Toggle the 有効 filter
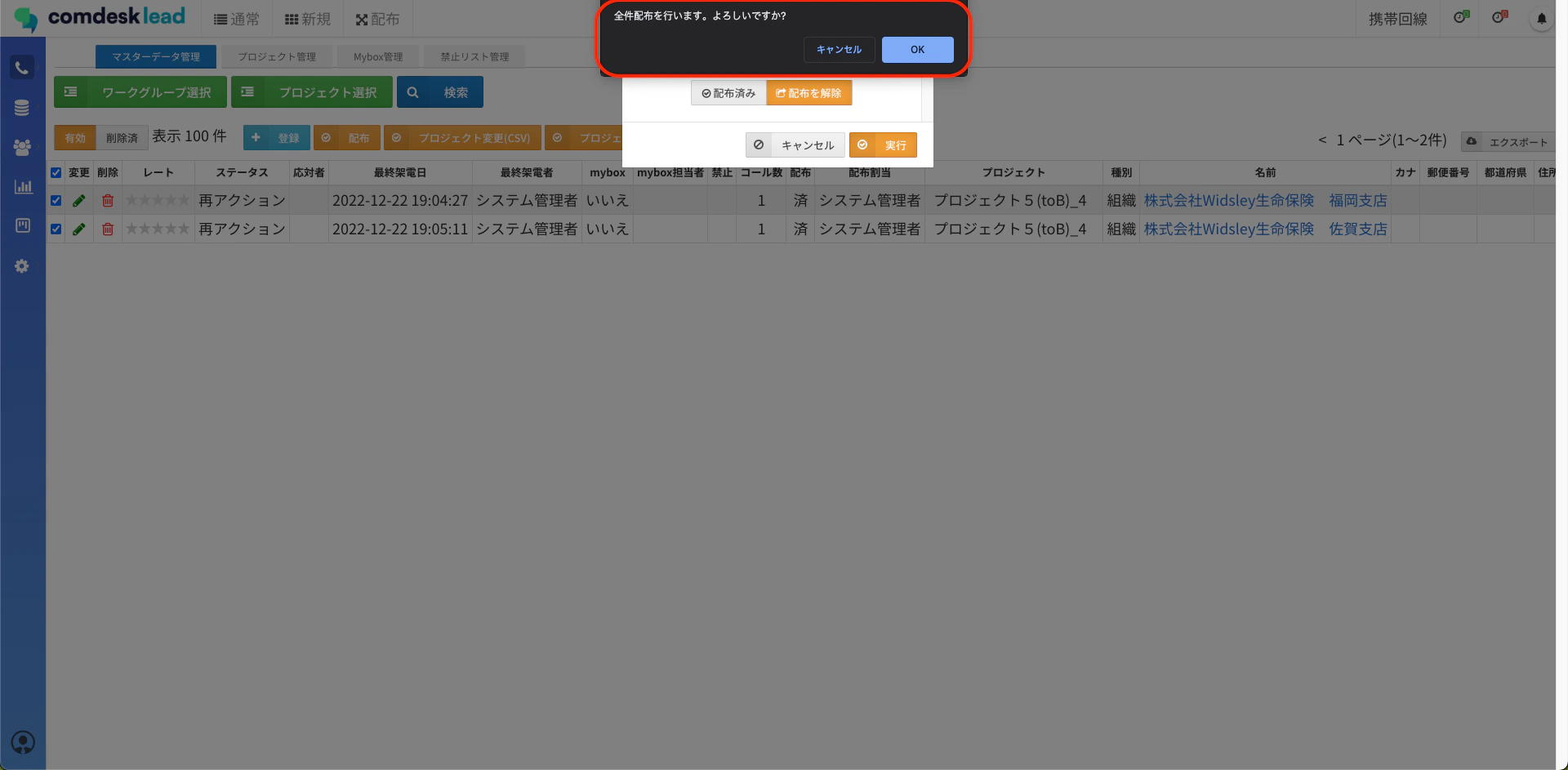 (75, 138)
